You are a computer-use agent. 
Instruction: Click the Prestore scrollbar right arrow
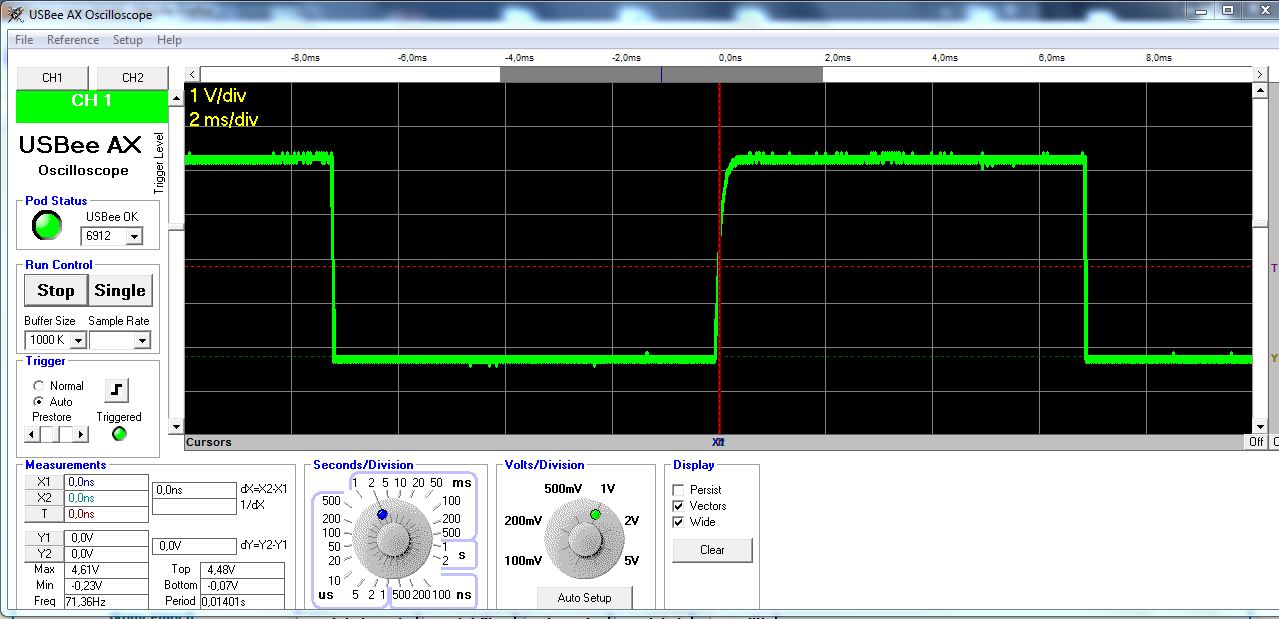coord(82,434)
